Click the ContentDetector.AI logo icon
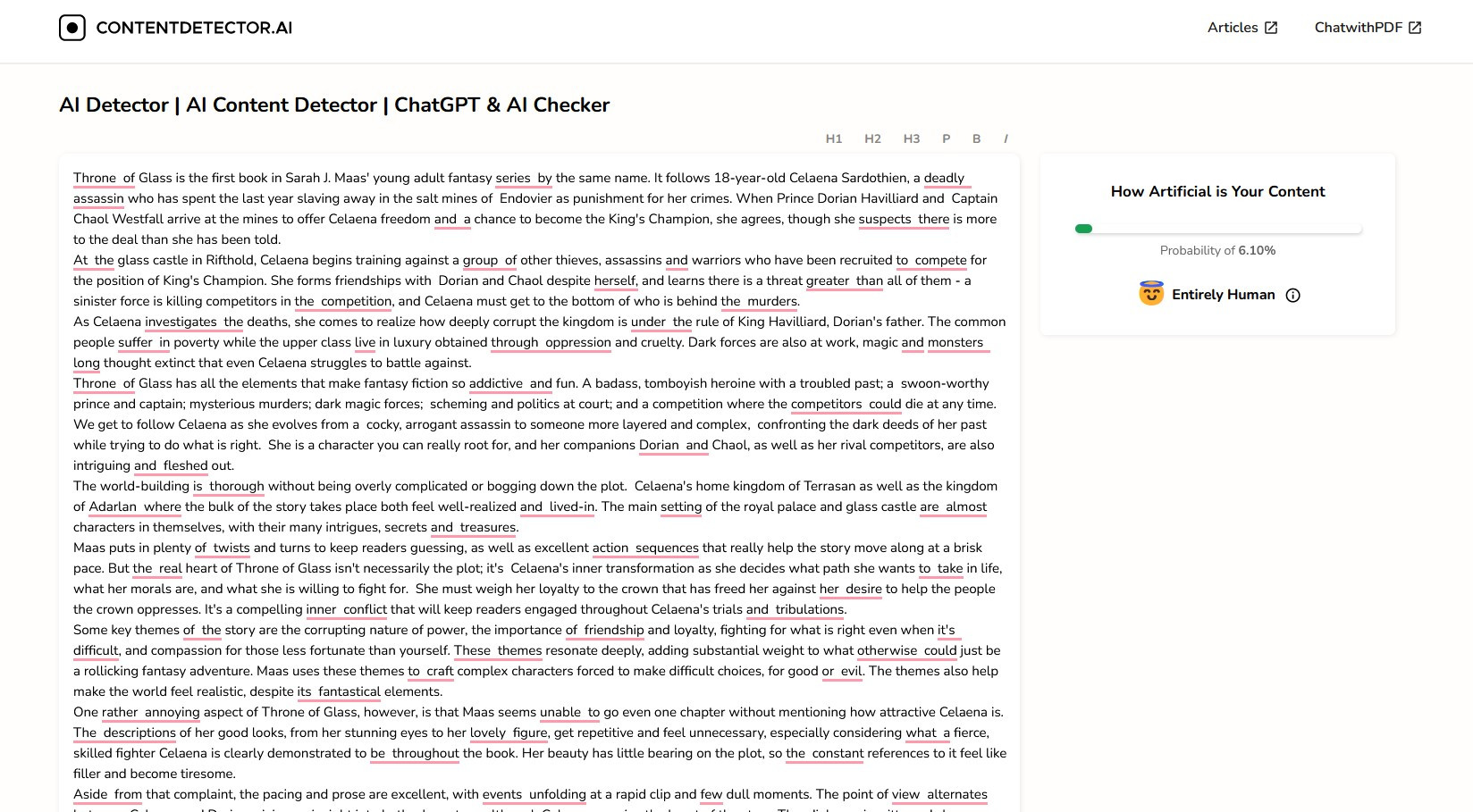 (72, 28)
